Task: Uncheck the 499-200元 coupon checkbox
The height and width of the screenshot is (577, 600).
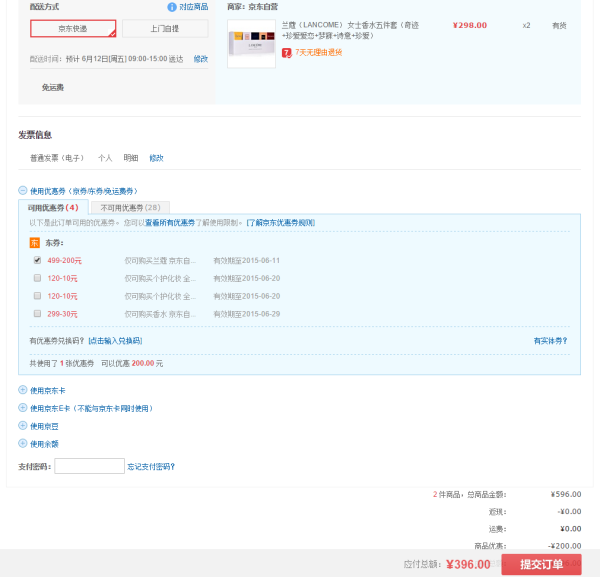Action: (x=37, y=260)
